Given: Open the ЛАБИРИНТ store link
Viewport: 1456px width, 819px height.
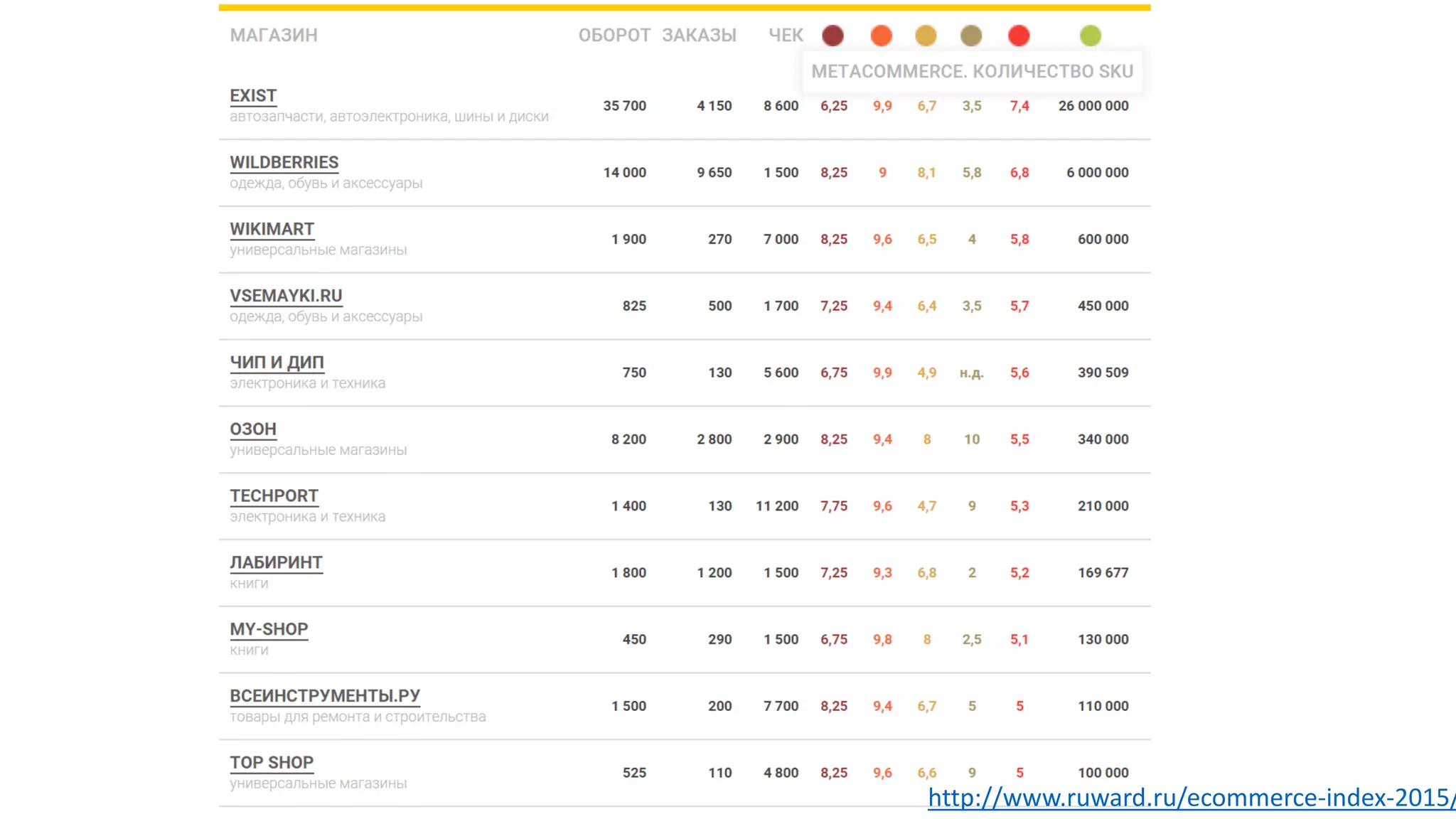Looking at the screenshot, I should click(276, 564).
